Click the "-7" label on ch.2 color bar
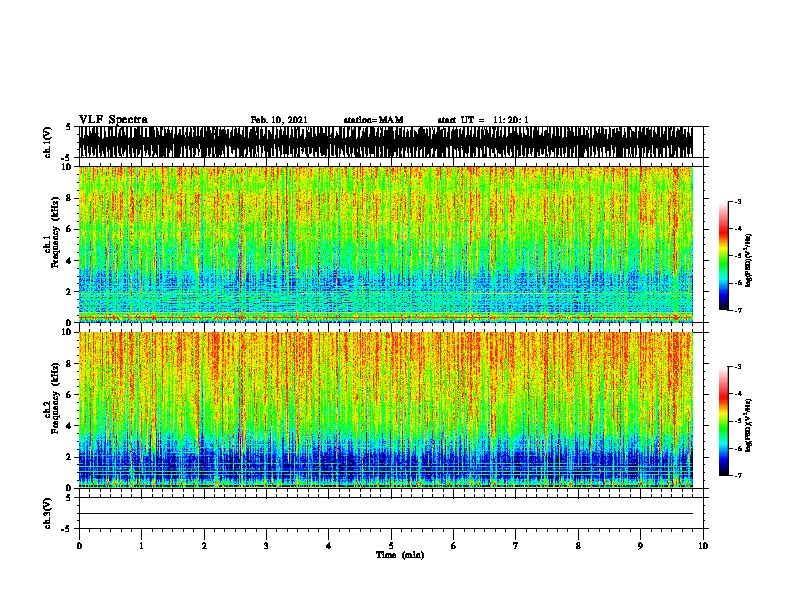792x612 pixels. click(738, 475)
